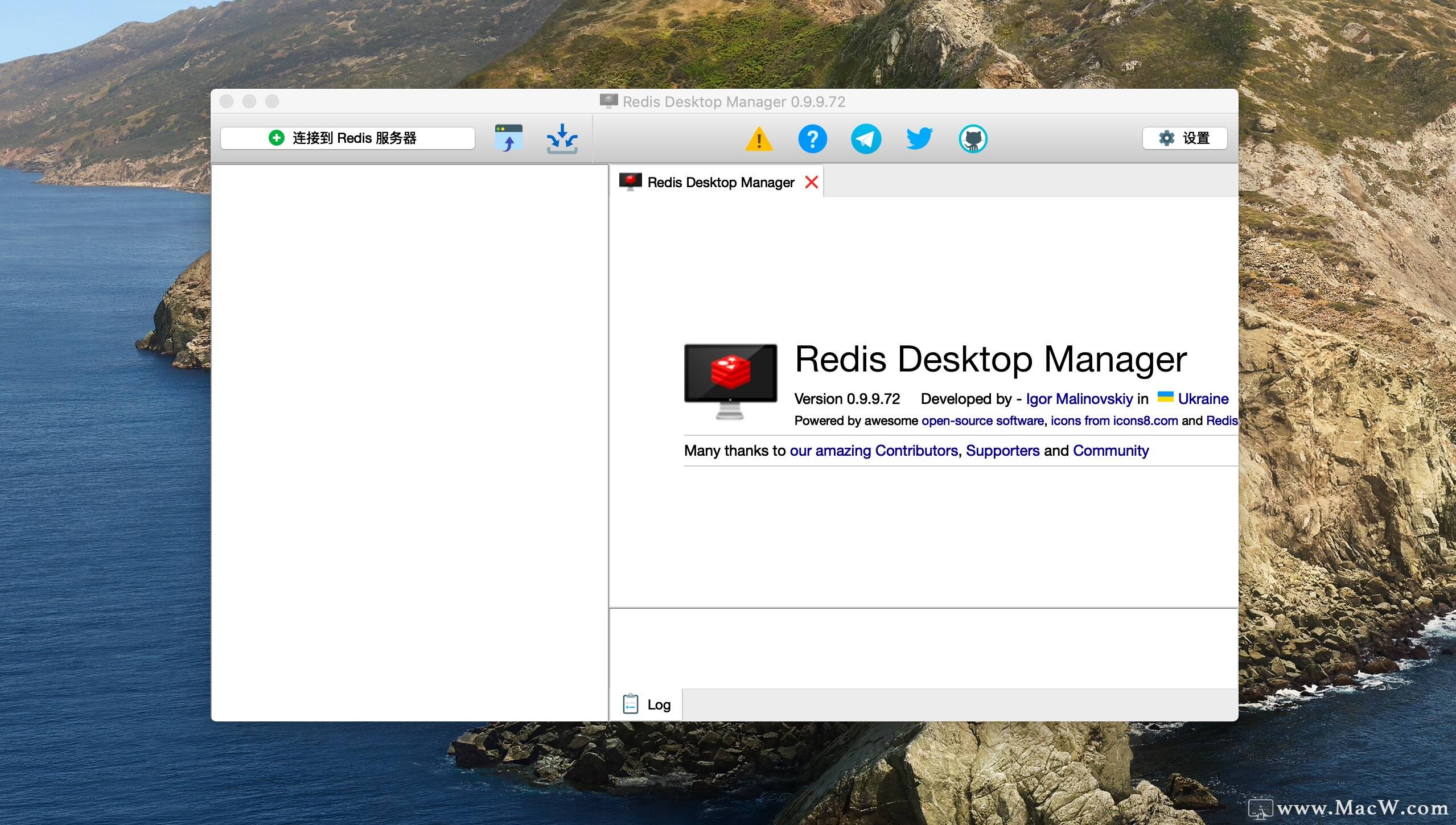The width and height of the screenshot is (1456, 825).
Task: Open the GitHub repository icon
Action: (x=973, y=138)
